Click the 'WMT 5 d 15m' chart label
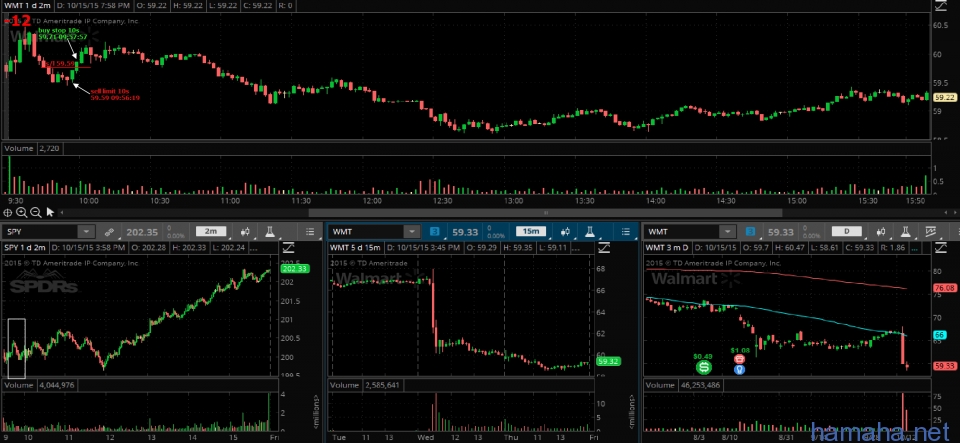 coord(354,248)
